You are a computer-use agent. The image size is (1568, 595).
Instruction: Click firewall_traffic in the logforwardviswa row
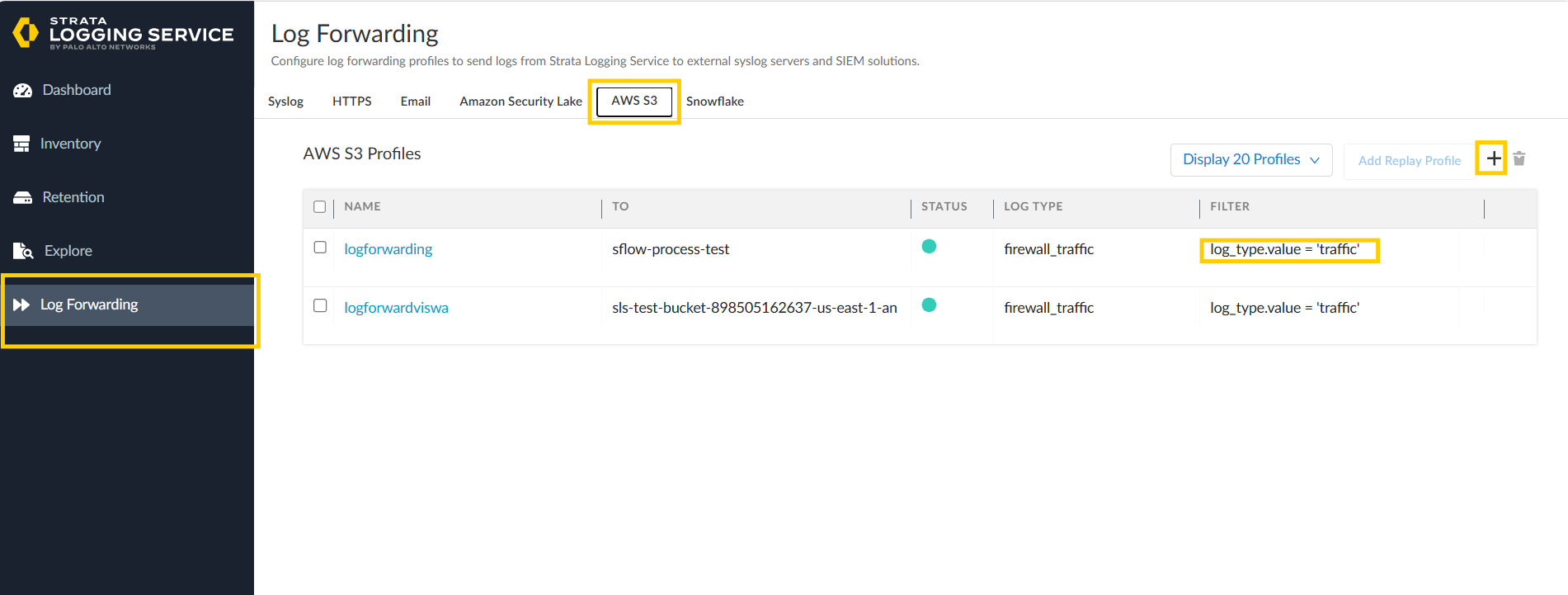click(1049, 308)
